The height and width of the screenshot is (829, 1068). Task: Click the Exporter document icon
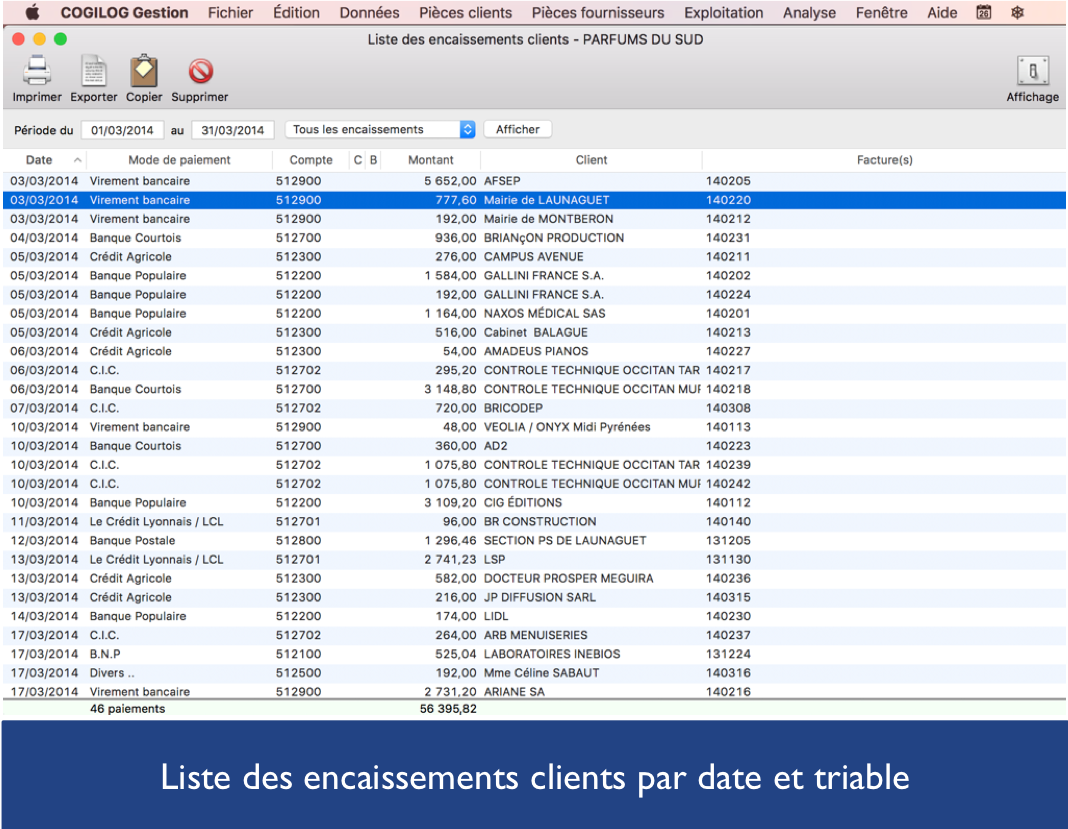click(x=93, y=71)
